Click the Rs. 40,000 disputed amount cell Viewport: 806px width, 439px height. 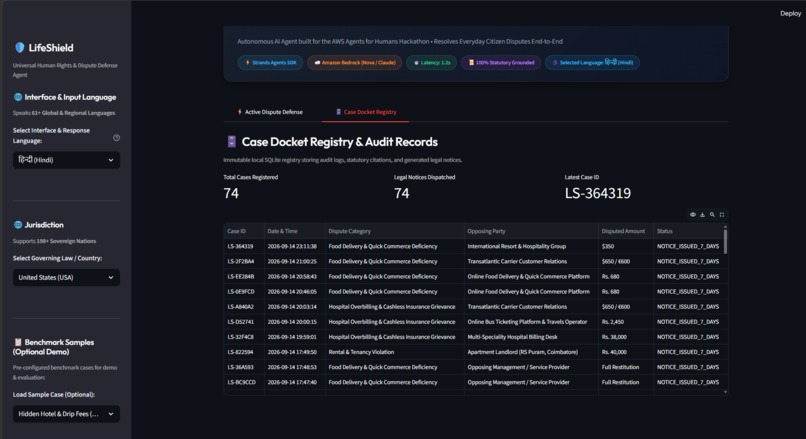(626, 352)
